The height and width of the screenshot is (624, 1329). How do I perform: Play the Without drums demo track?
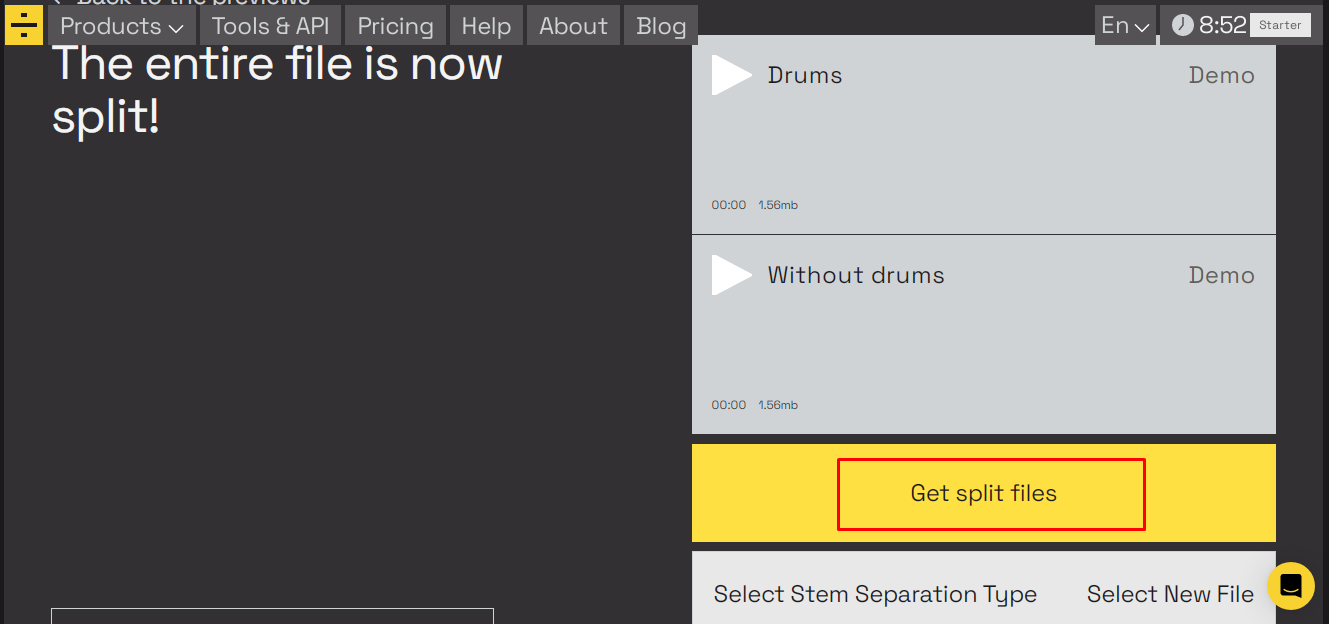point(732,274)
